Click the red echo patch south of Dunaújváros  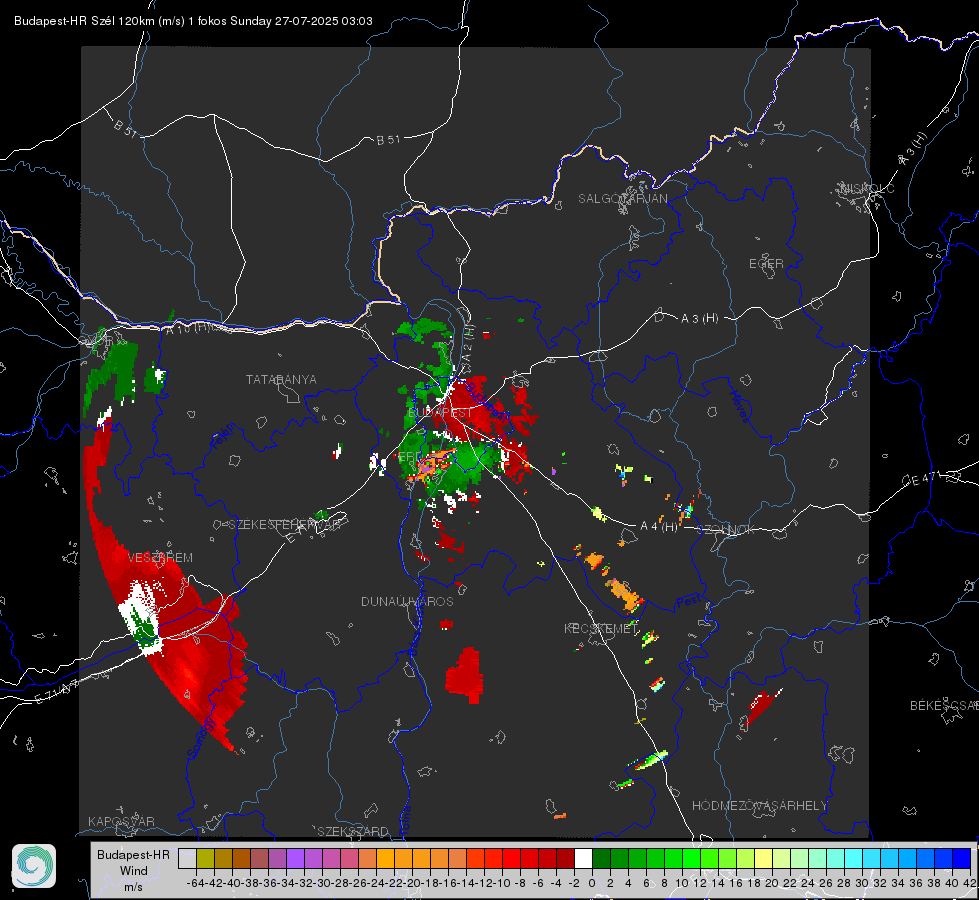click(x=465, y=676)
